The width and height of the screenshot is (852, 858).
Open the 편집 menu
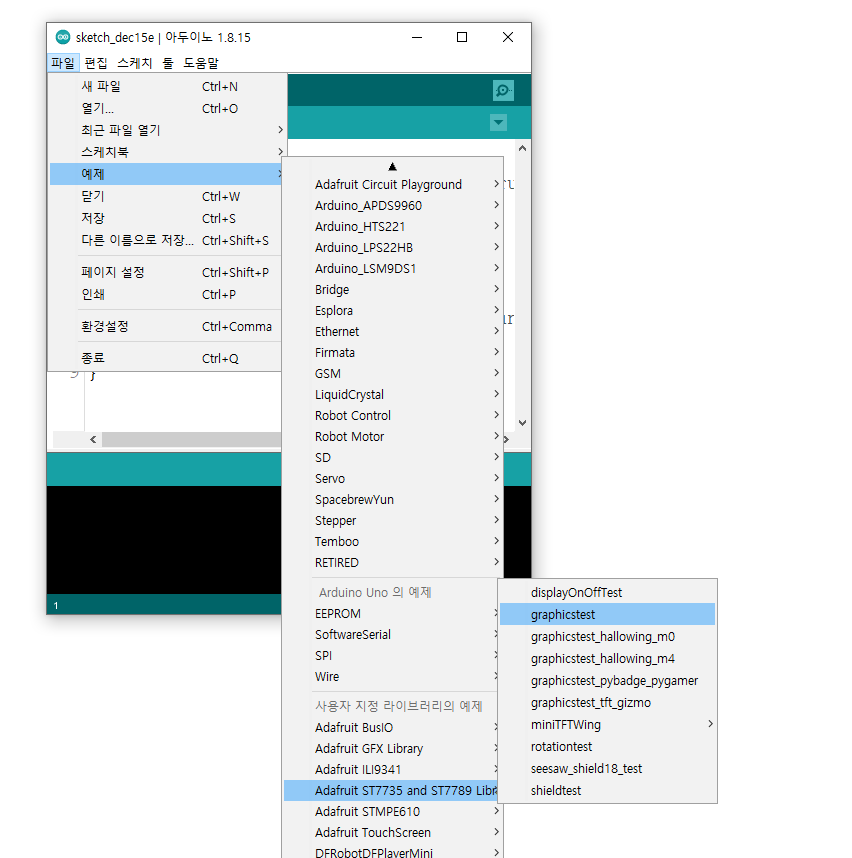tap(96, 63)
